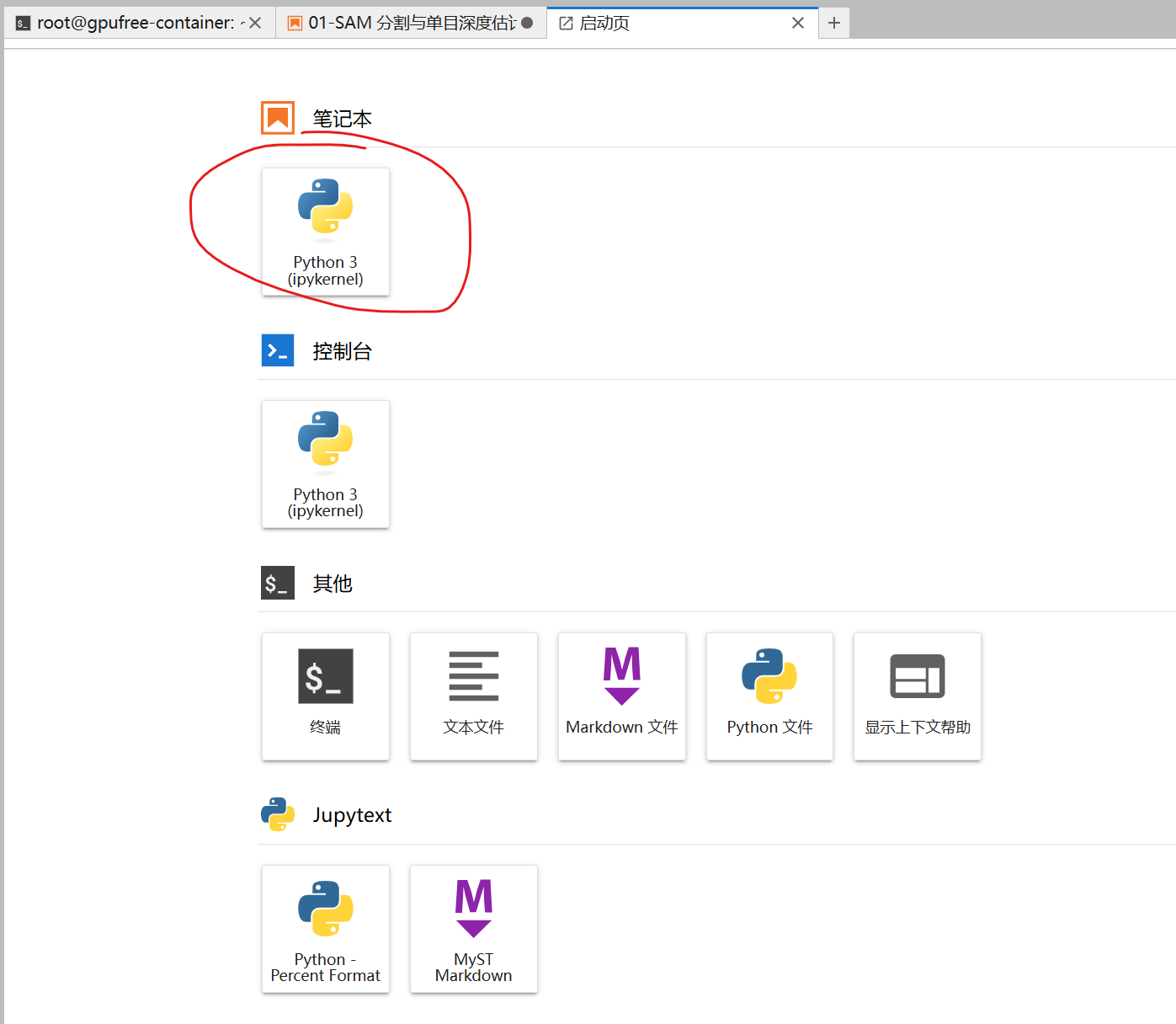Click the 其他 section heading
Image resolution: width=1176 pixels, height=1024 pixels.
tap(333, 584)
